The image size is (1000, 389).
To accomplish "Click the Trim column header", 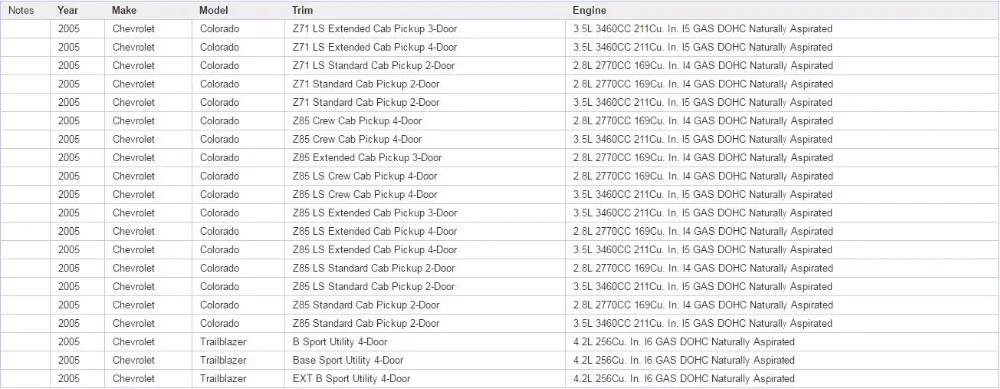I will (x=302, y=10).
